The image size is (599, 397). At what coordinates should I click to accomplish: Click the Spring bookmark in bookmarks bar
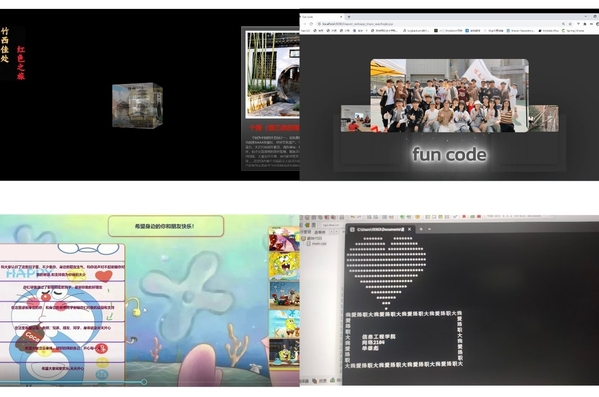coord(574,30)
